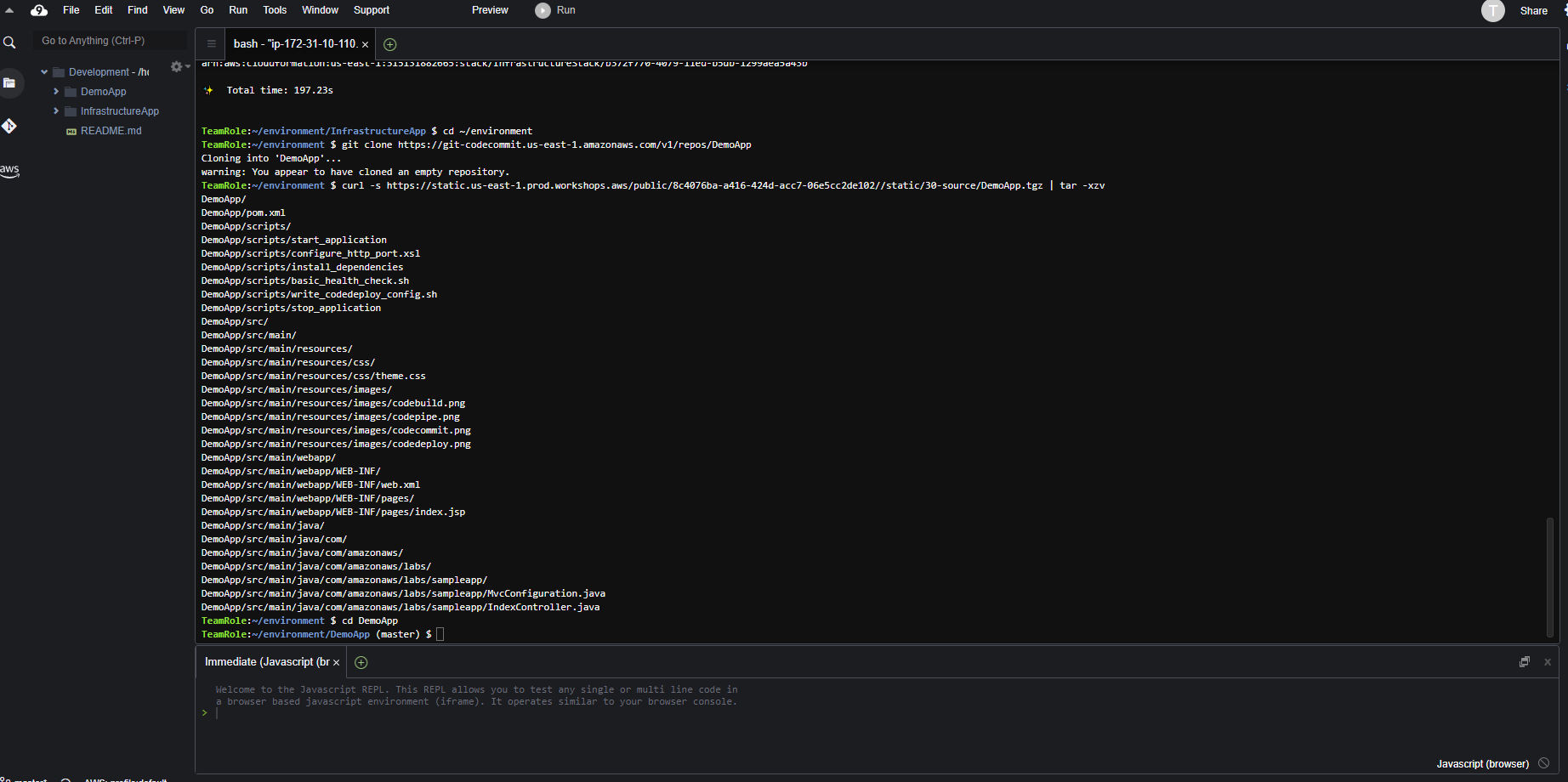Viewport: 1568px width, 782px height.
Task: Select the InfrastructureApp folder name
Action: [x=120, y=111]
